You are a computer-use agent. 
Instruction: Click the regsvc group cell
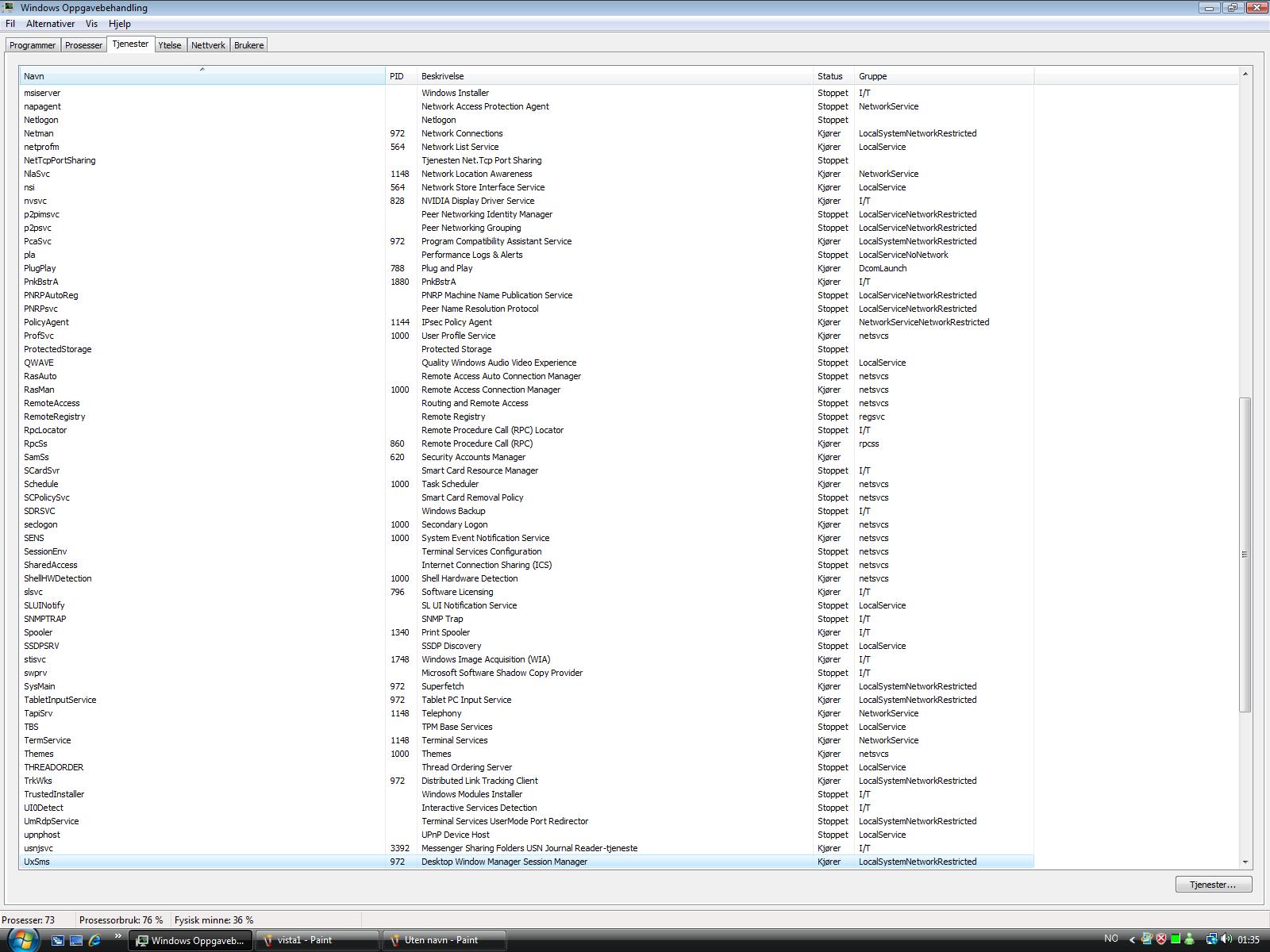(x=872, y=416)
